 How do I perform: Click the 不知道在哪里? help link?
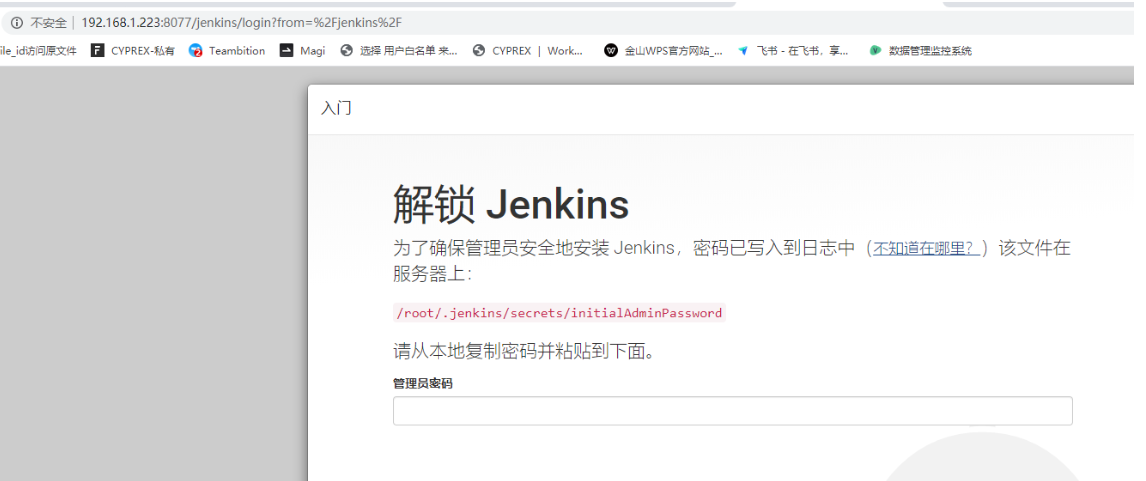coord(927,248)
